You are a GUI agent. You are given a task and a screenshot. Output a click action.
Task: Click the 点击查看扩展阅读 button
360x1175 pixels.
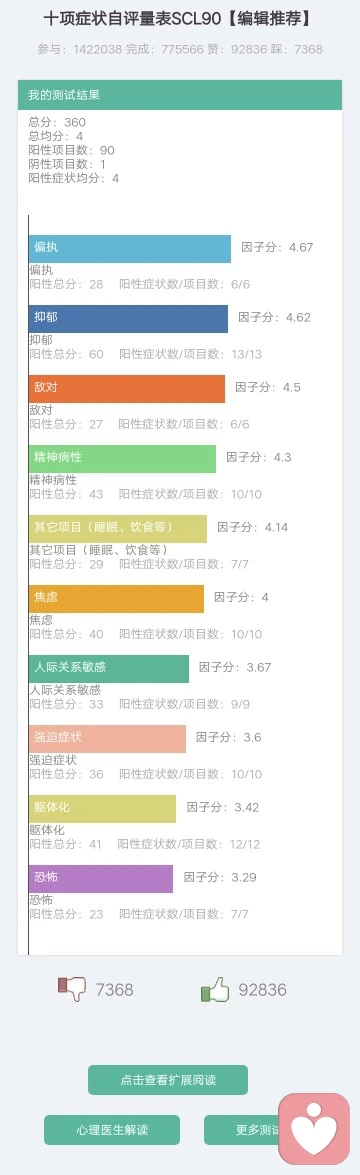pos(168,1080)
